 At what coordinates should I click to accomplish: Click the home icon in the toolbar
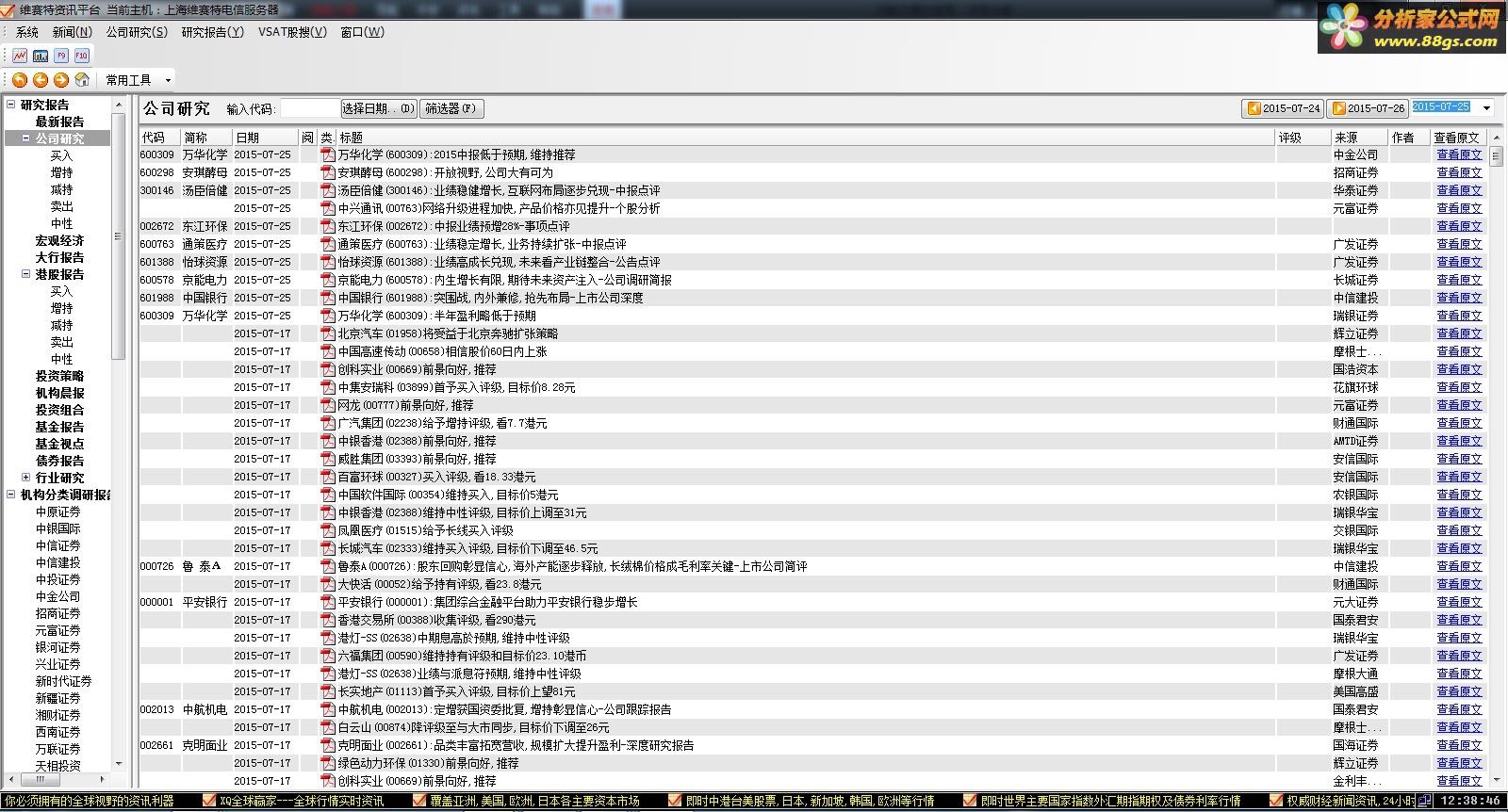click(82, 80)
